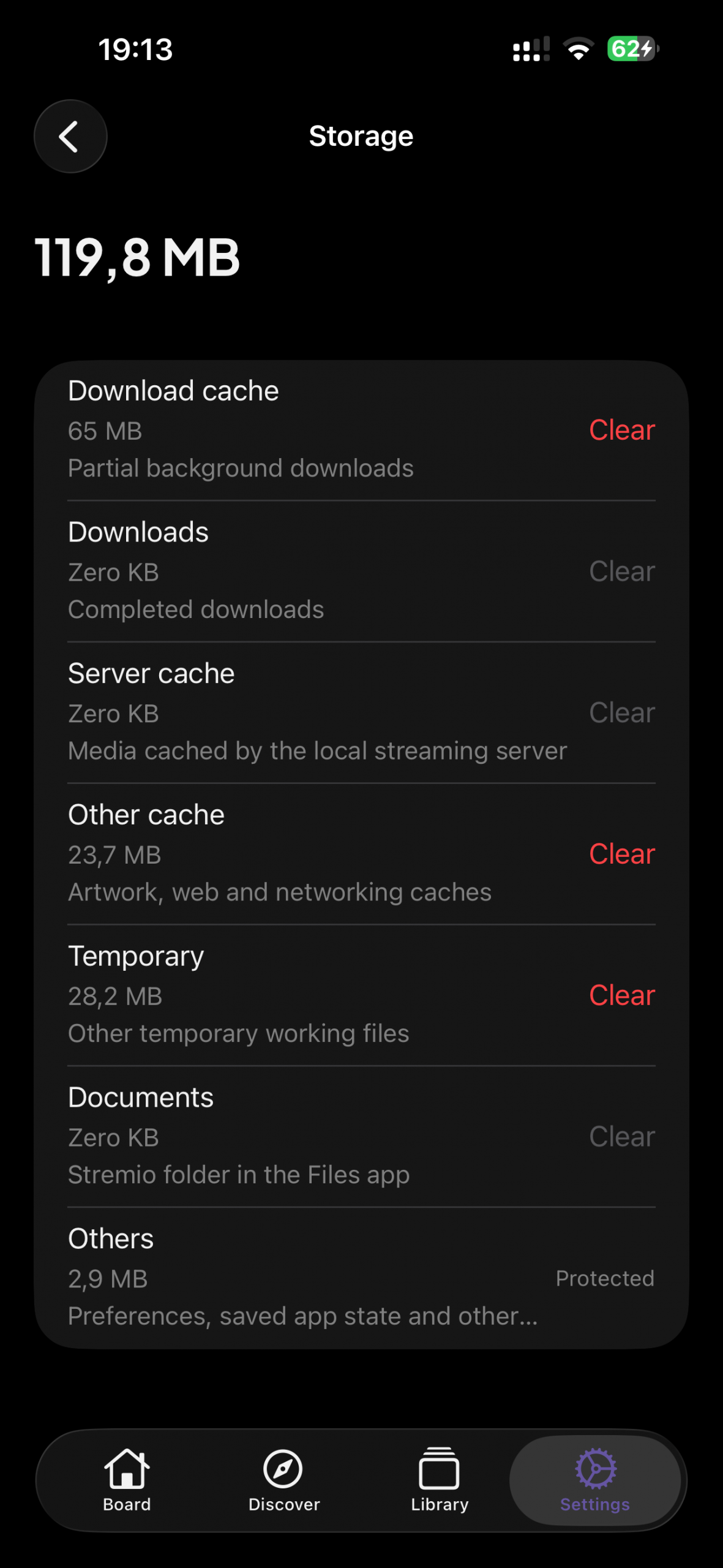723x1568 pixels.
Task: Tap the cellular signal icon
Action: (x=531, y=49)
